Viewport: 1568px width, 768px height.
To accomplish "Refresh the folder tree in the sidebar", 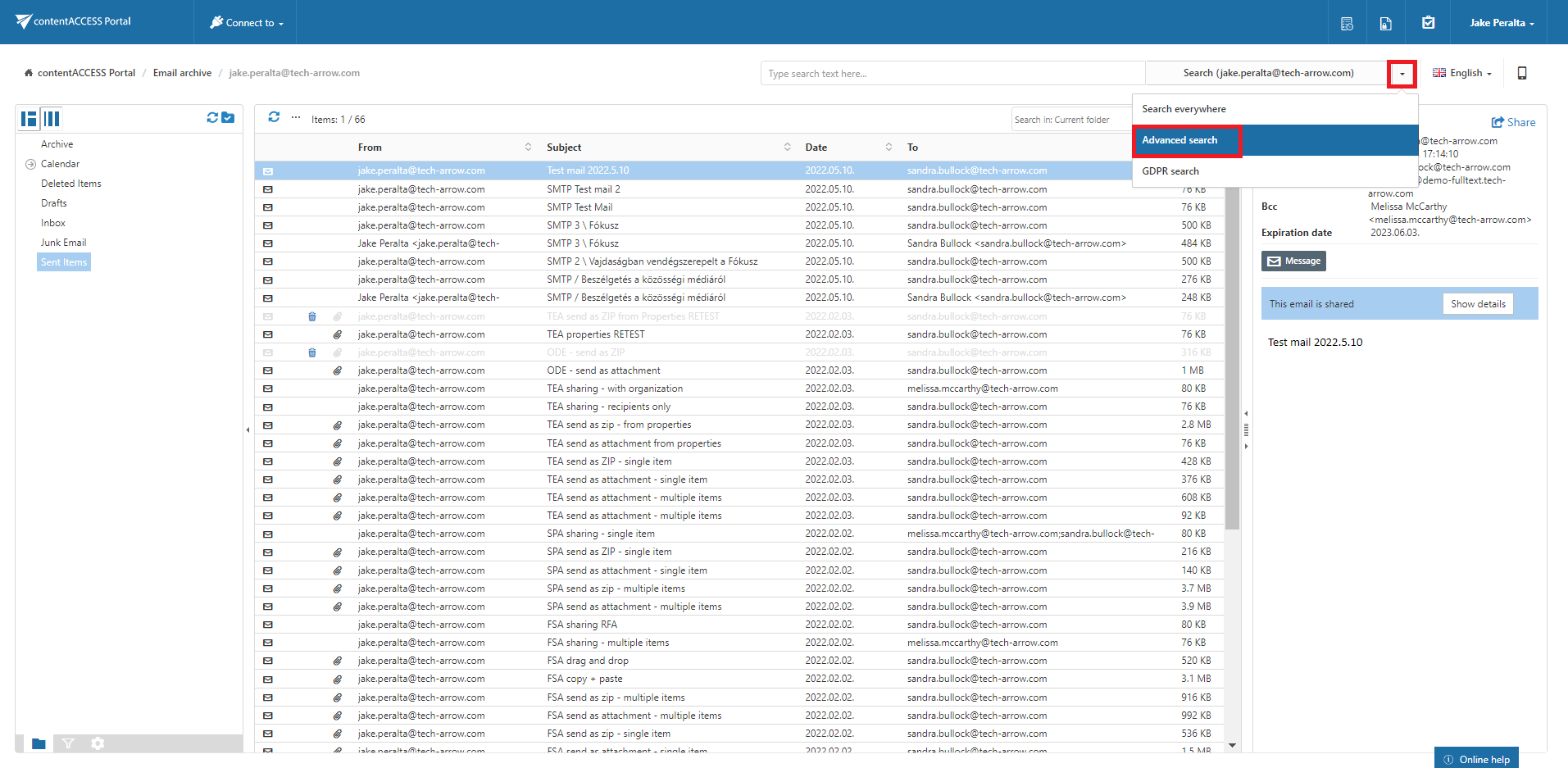I will coord(212,118).
